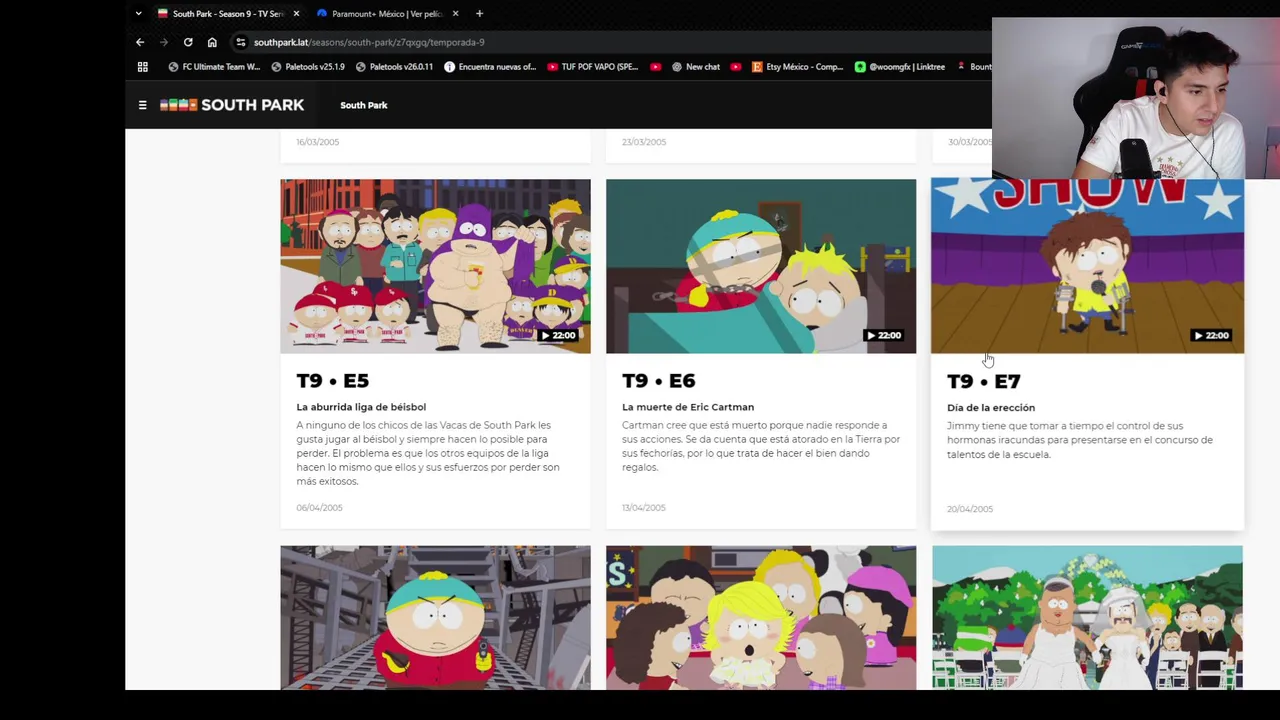Click the E7 Jimmy tiene description text
Screen dimensions: 1280x720
(1080, 440)
